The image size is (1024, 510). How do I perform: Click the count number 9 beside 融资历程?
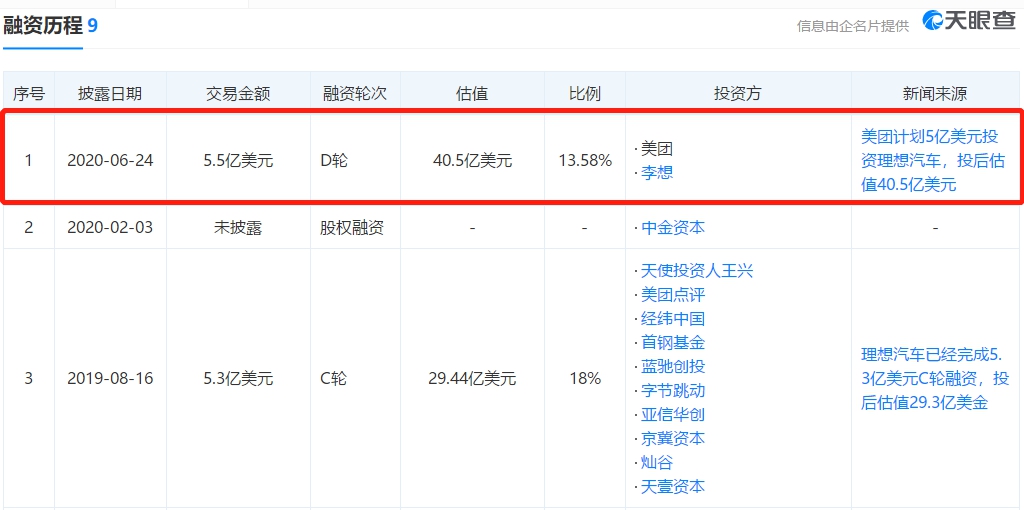click(x=93, y=26)
